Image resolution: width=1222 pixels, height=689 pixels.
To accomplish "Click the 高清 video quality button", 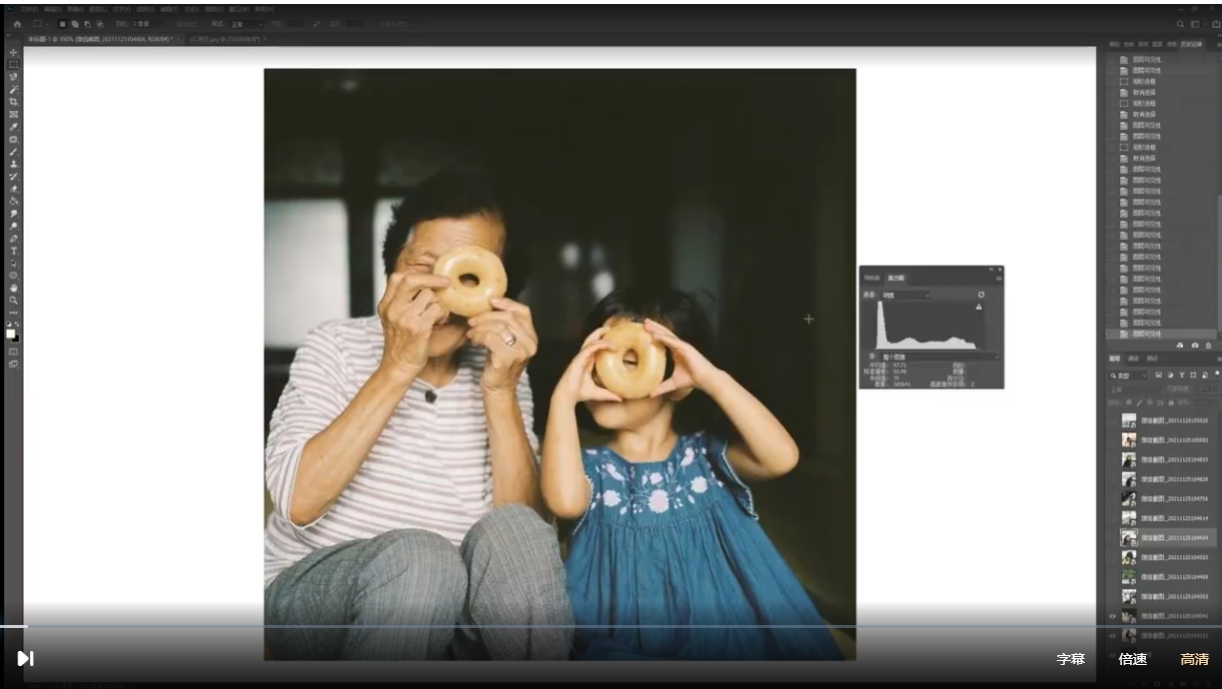I will 1194,659.
